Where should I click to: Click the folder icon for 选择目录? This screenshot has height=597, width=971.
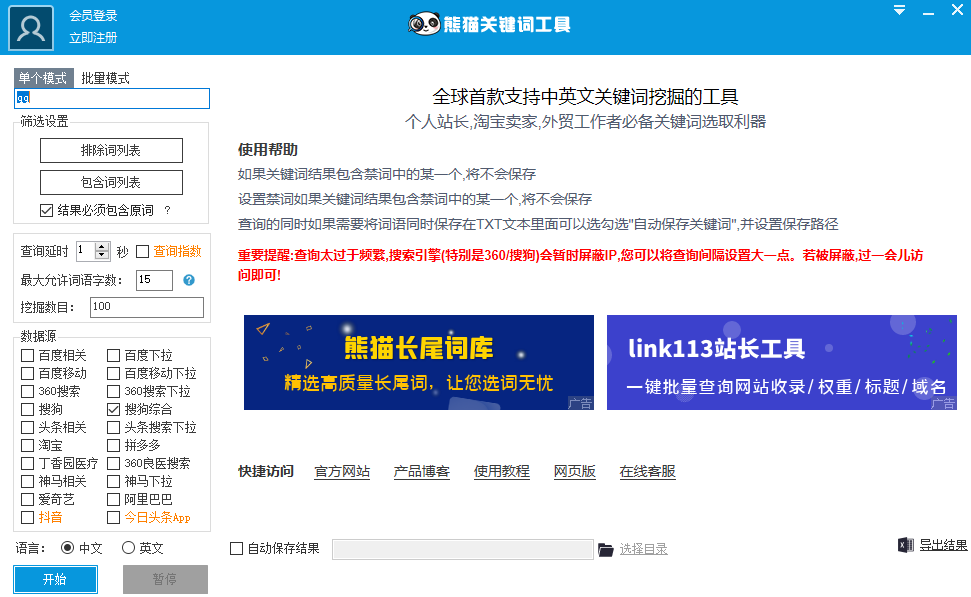(606, 549)
